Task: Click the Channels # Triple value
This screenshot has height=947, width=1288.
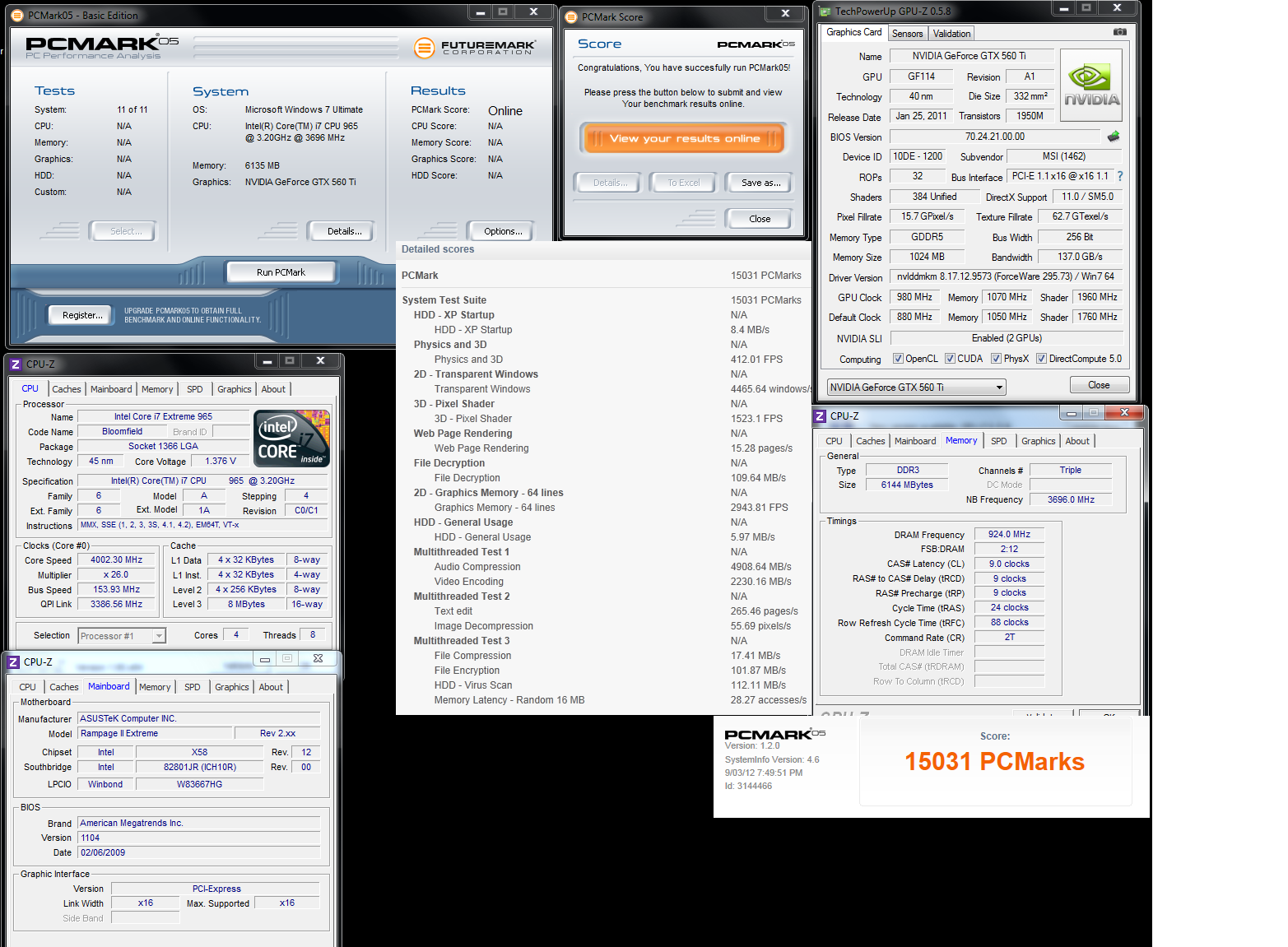Action: [x=1070, y=470]
